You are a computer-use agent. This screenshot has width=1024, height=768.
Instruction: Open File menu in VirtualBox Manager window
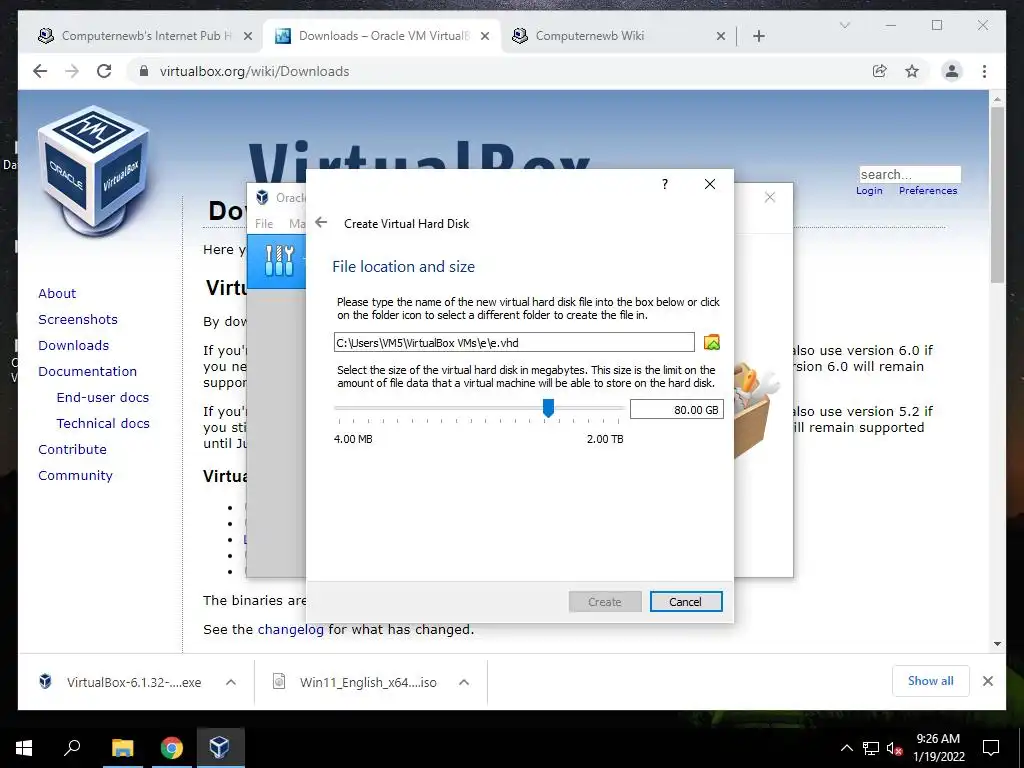coord(264,223)
